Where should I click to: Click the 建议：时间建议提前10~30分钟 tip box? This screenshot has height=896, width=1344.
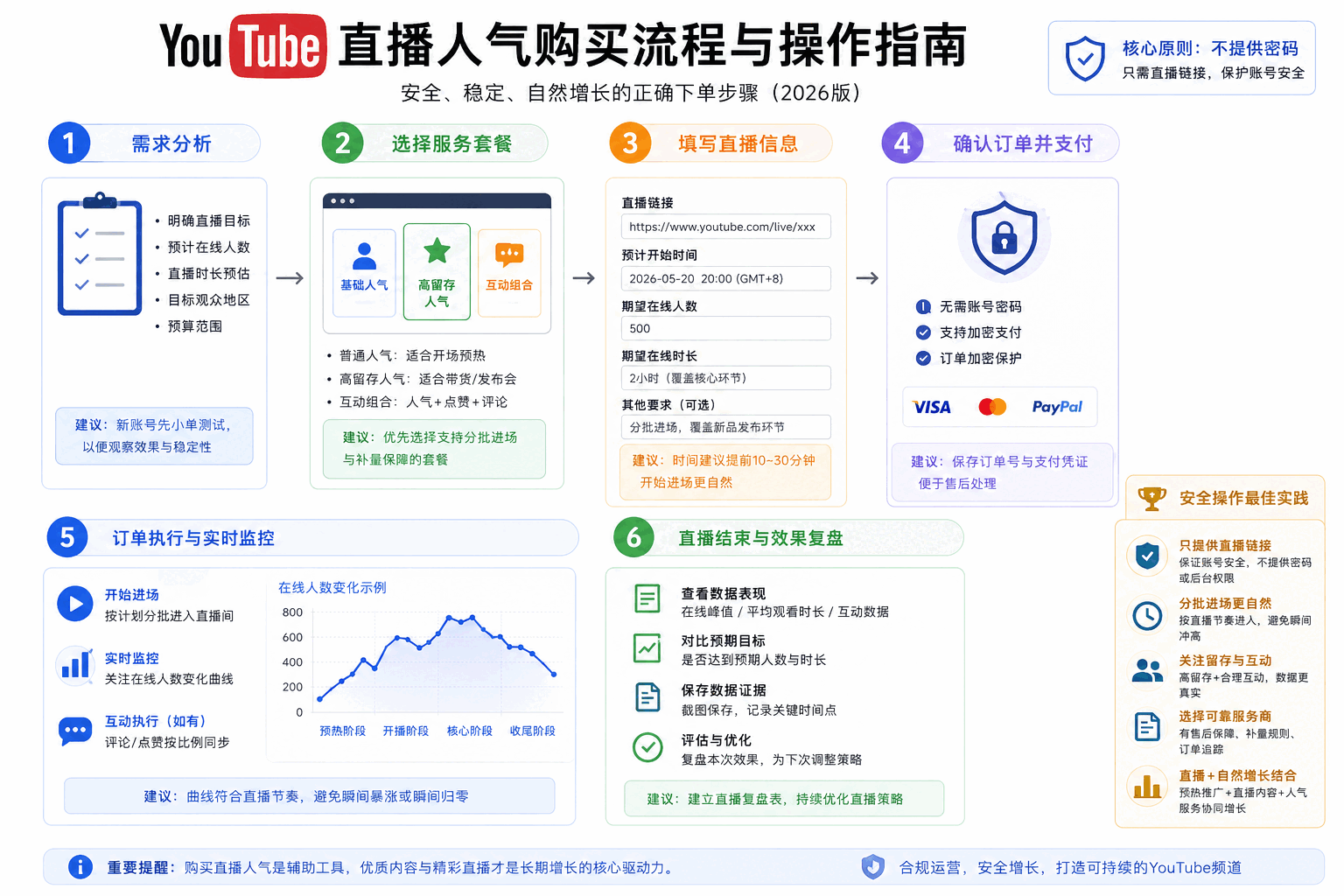725,471
